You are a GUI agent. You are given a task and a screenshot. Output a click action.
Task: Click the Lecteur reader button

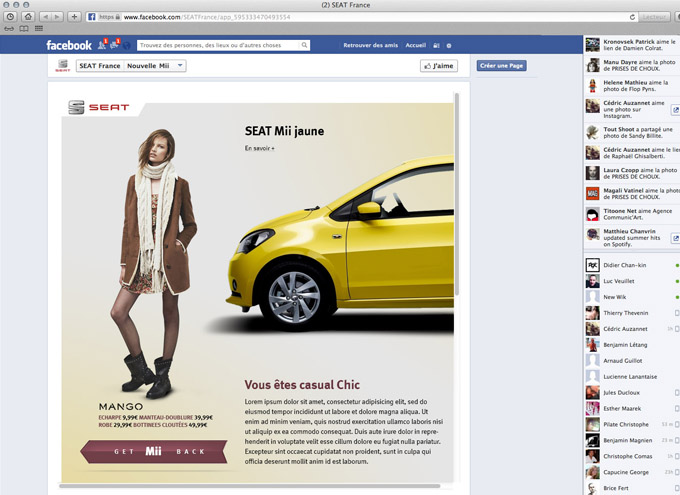click(x=654, y=17)
